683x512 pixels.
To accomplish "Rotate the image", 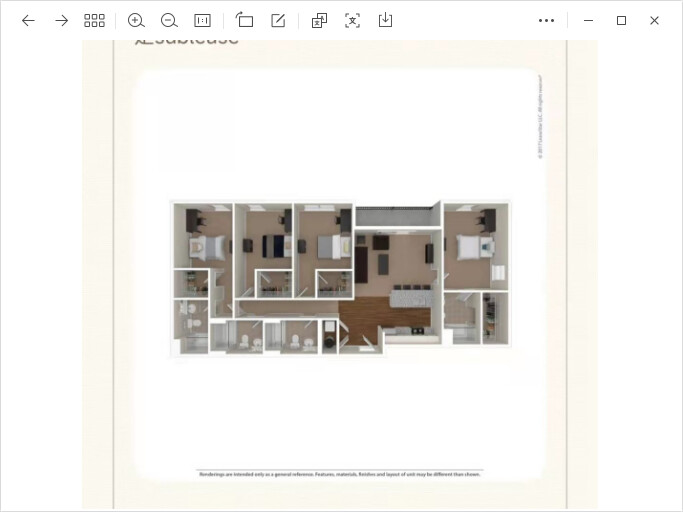I will (245, 20).
